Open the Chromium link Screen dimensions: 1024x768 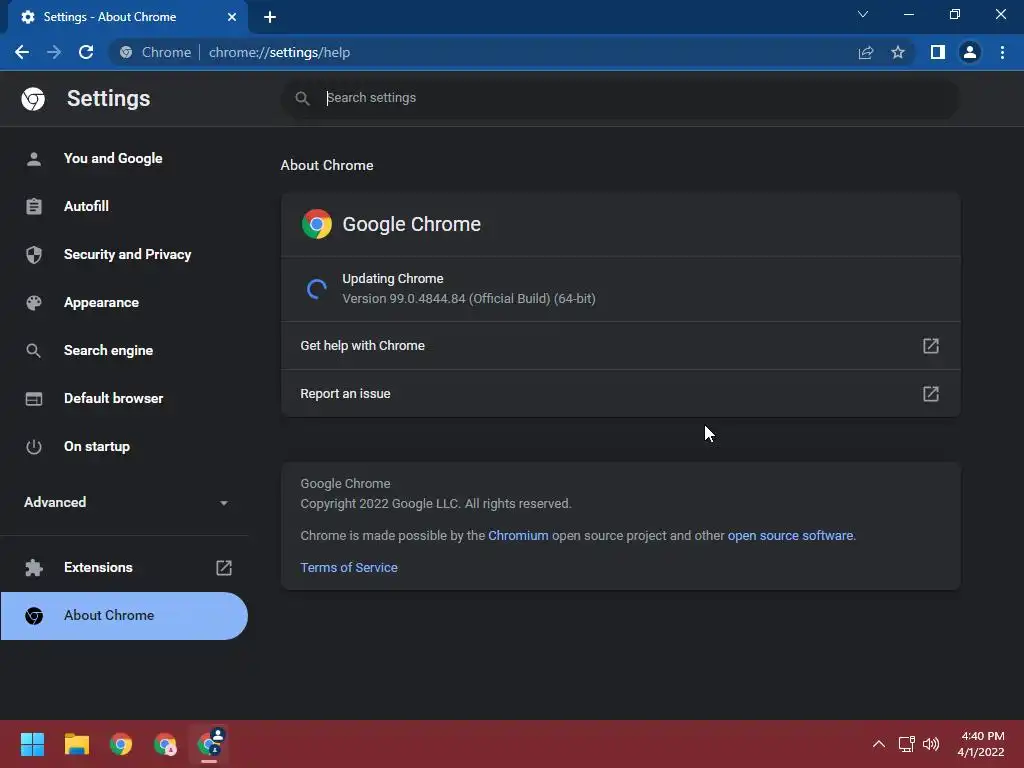tap(518, 536)
